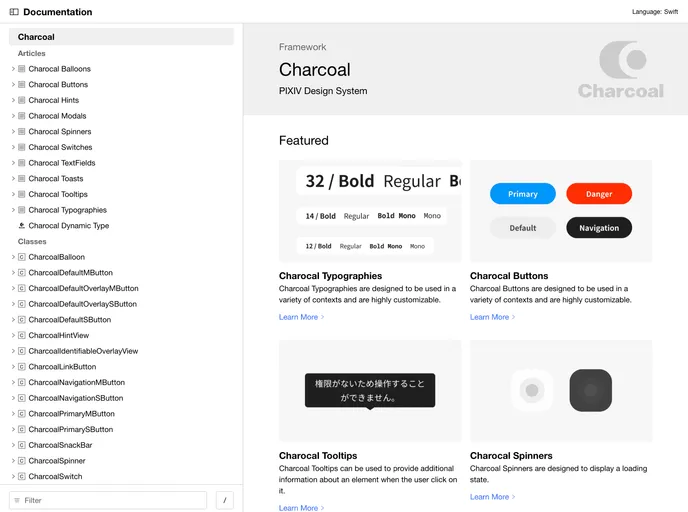Viewport: 688px width, 512px height.
Task: Expand the CharcoalPrimaryMButton class row
Action: 13,414
